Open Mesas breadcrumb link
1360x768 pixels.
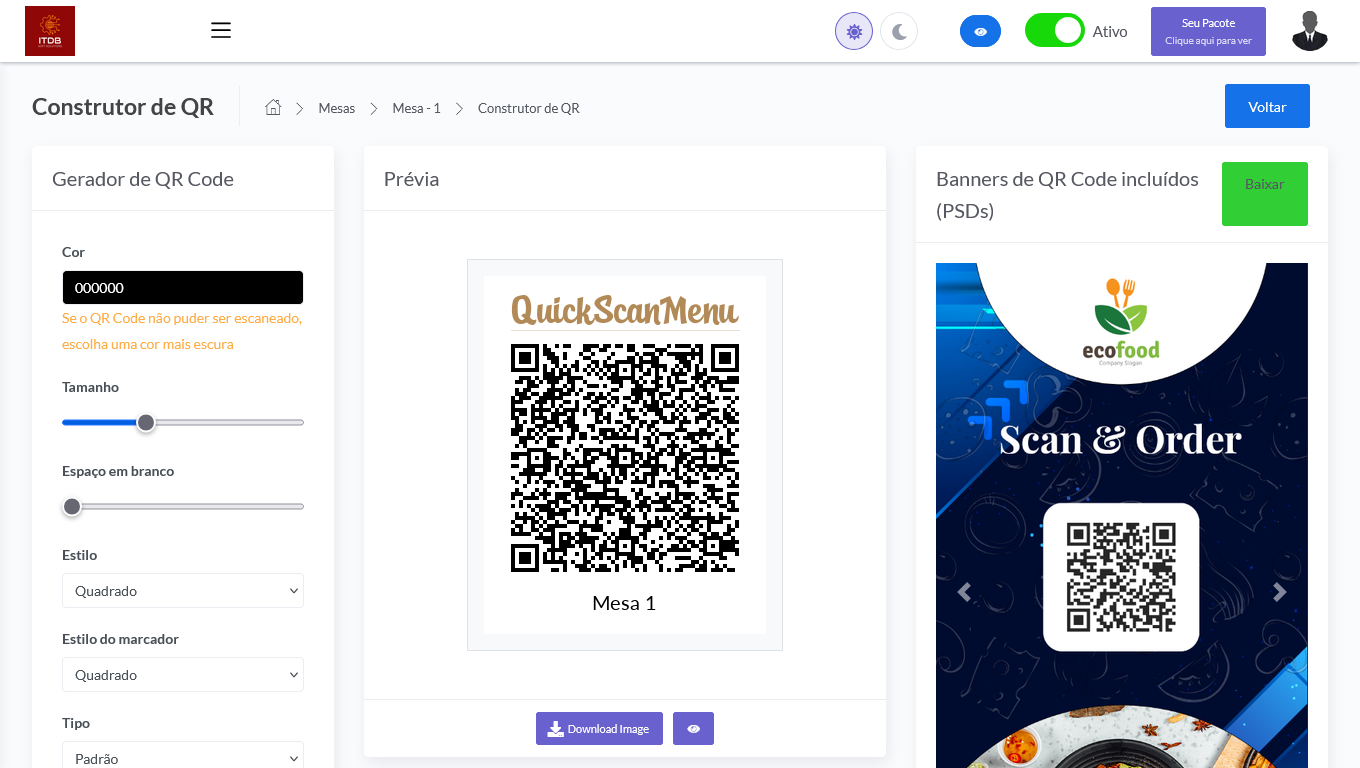point(337,108)
